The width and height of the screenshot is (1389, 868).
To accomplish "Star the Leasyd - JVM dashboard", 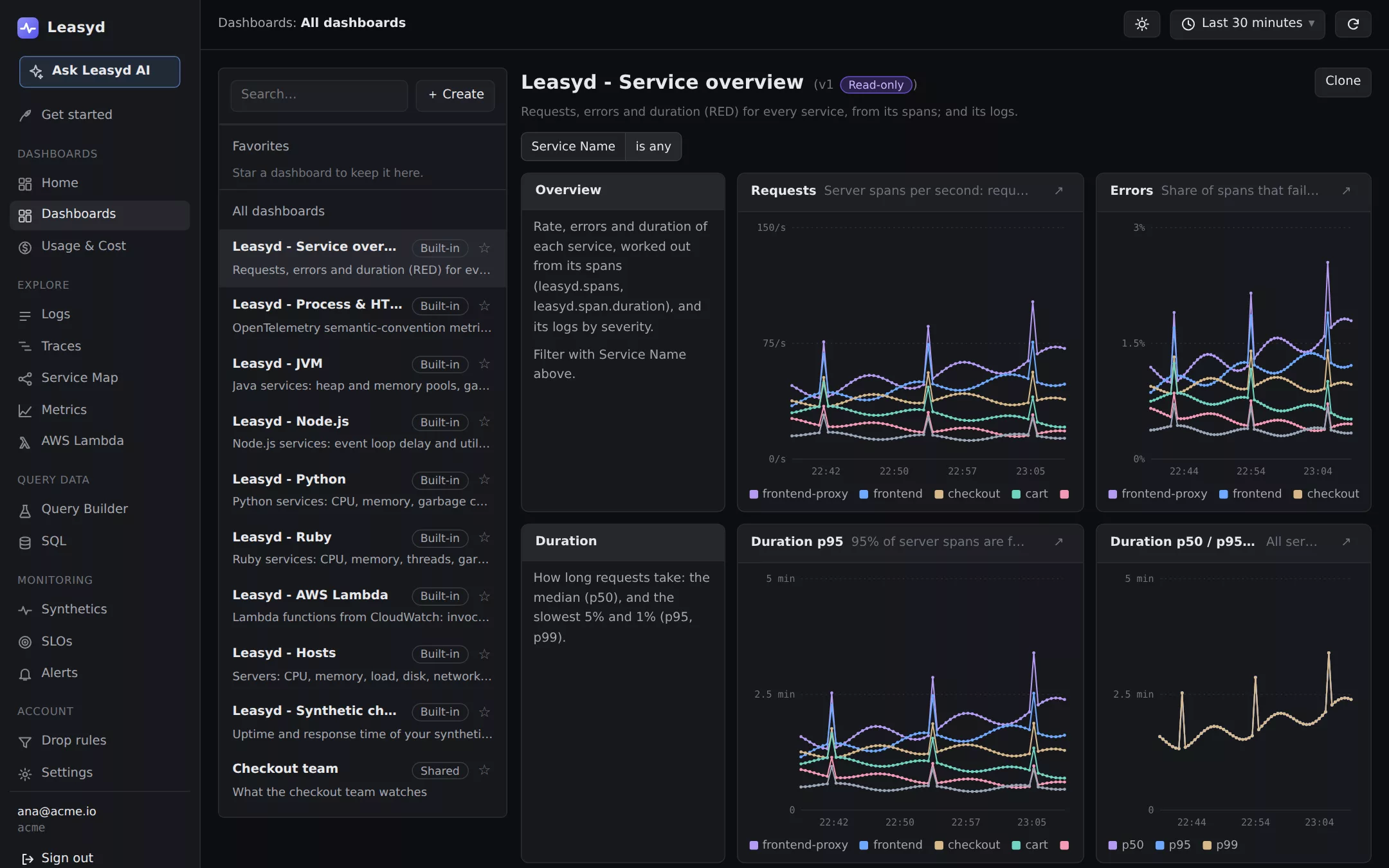I will [x=485, y=364].
